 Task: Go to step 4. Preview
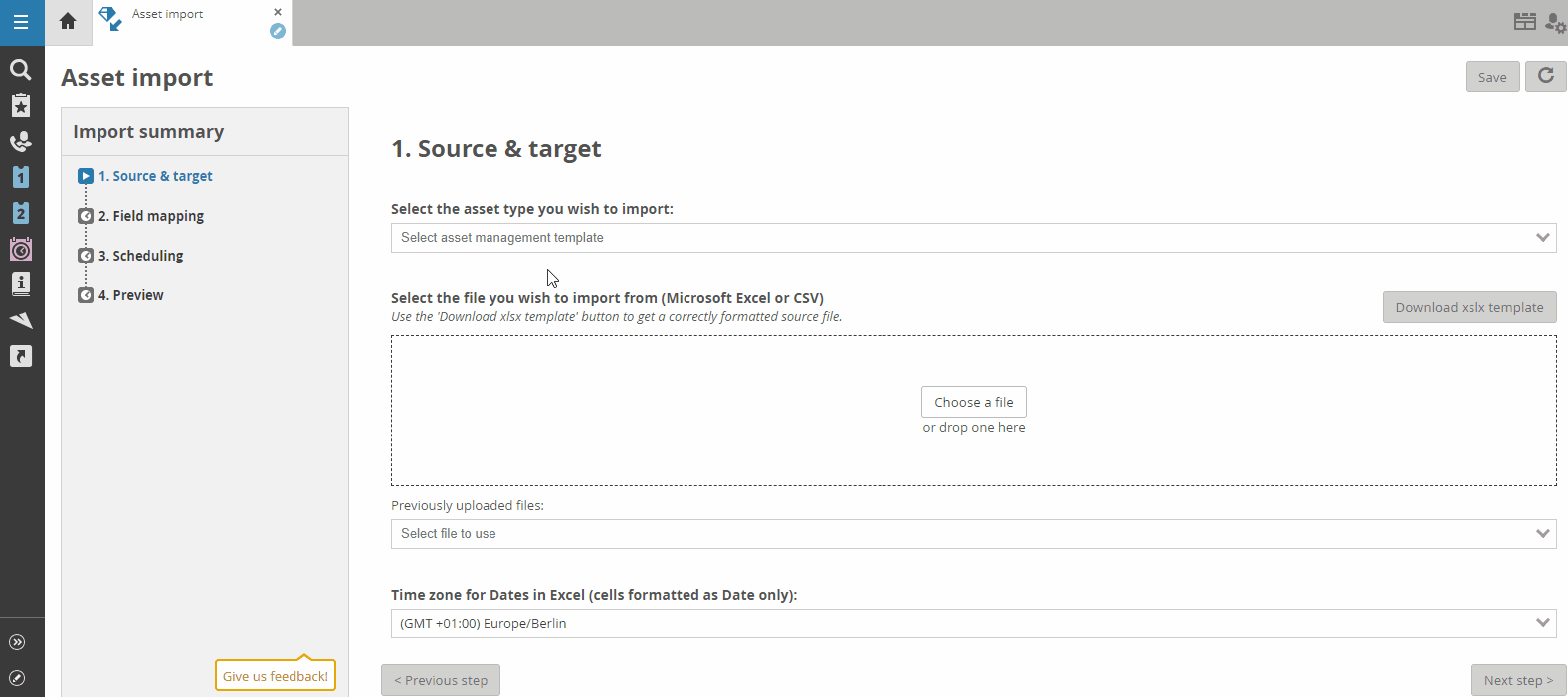pos(131,295)
